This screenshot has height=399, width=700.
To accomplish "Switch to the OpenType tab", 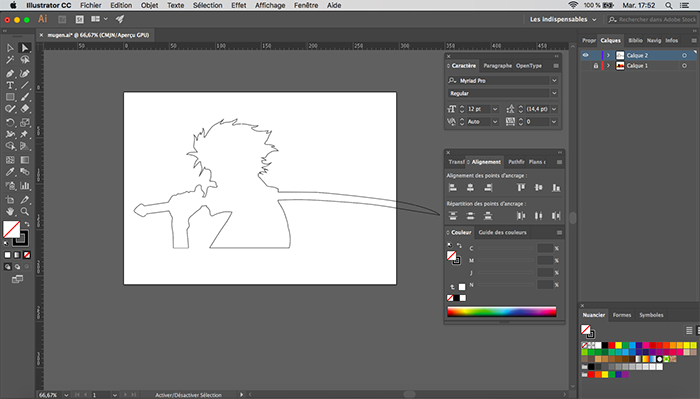I will point(529,66).
